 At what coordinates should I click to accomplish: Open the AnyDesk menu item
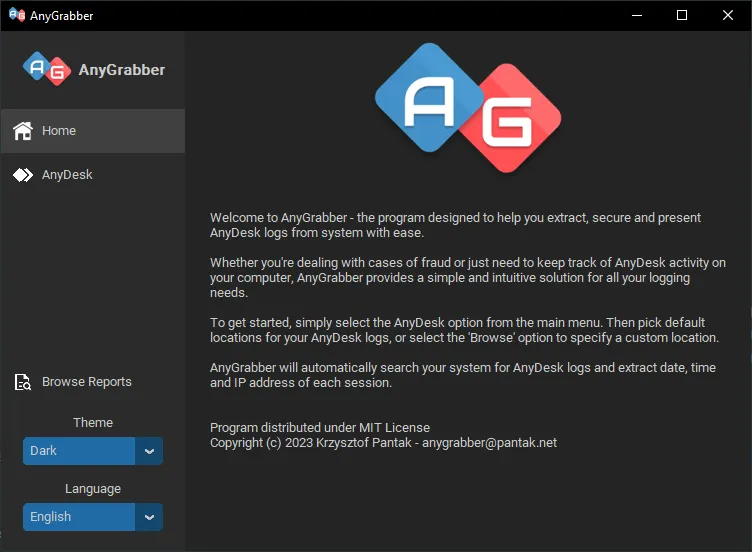click(93, 175)
